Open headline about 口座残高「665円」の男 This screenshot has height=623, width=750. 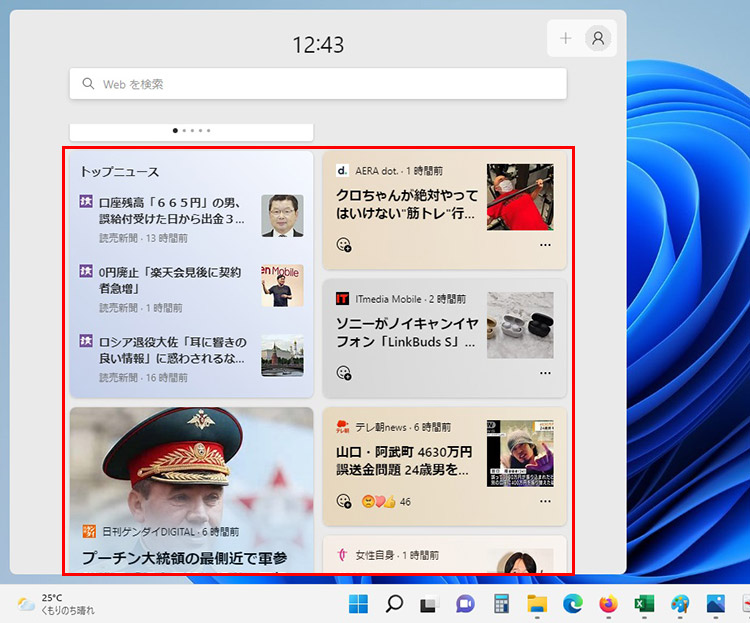coord(171,211)
